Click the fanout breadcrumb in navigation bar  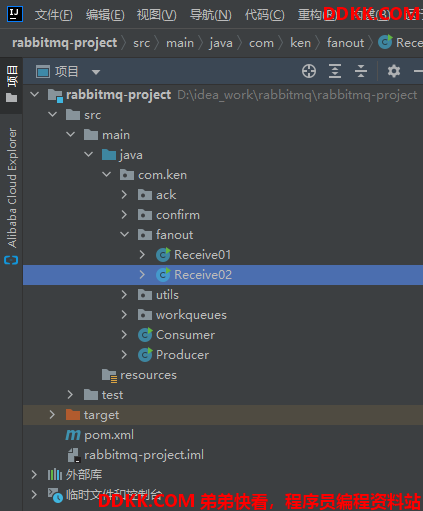click(345, 43)
